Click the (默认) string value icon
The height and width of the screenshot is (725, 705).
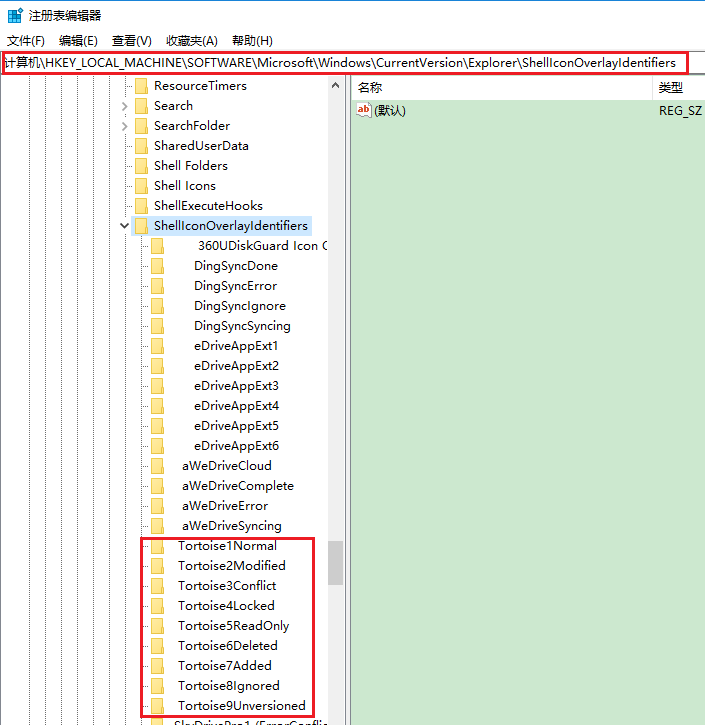pos(363,110)
